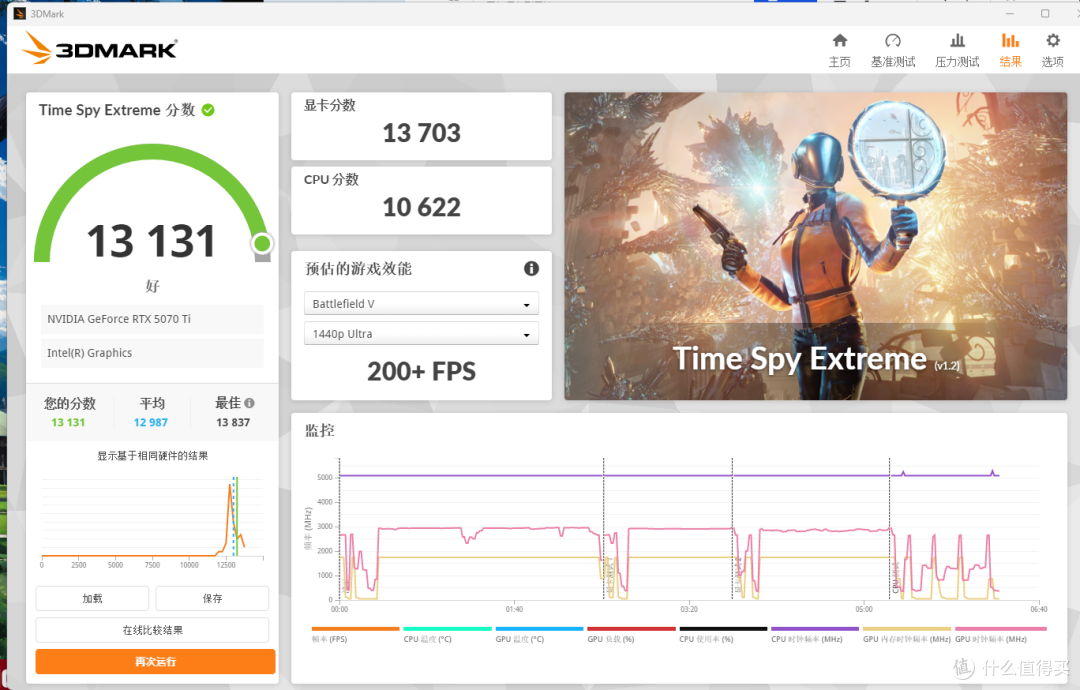Click the info icon beside 预估的游戏效能

531,269
